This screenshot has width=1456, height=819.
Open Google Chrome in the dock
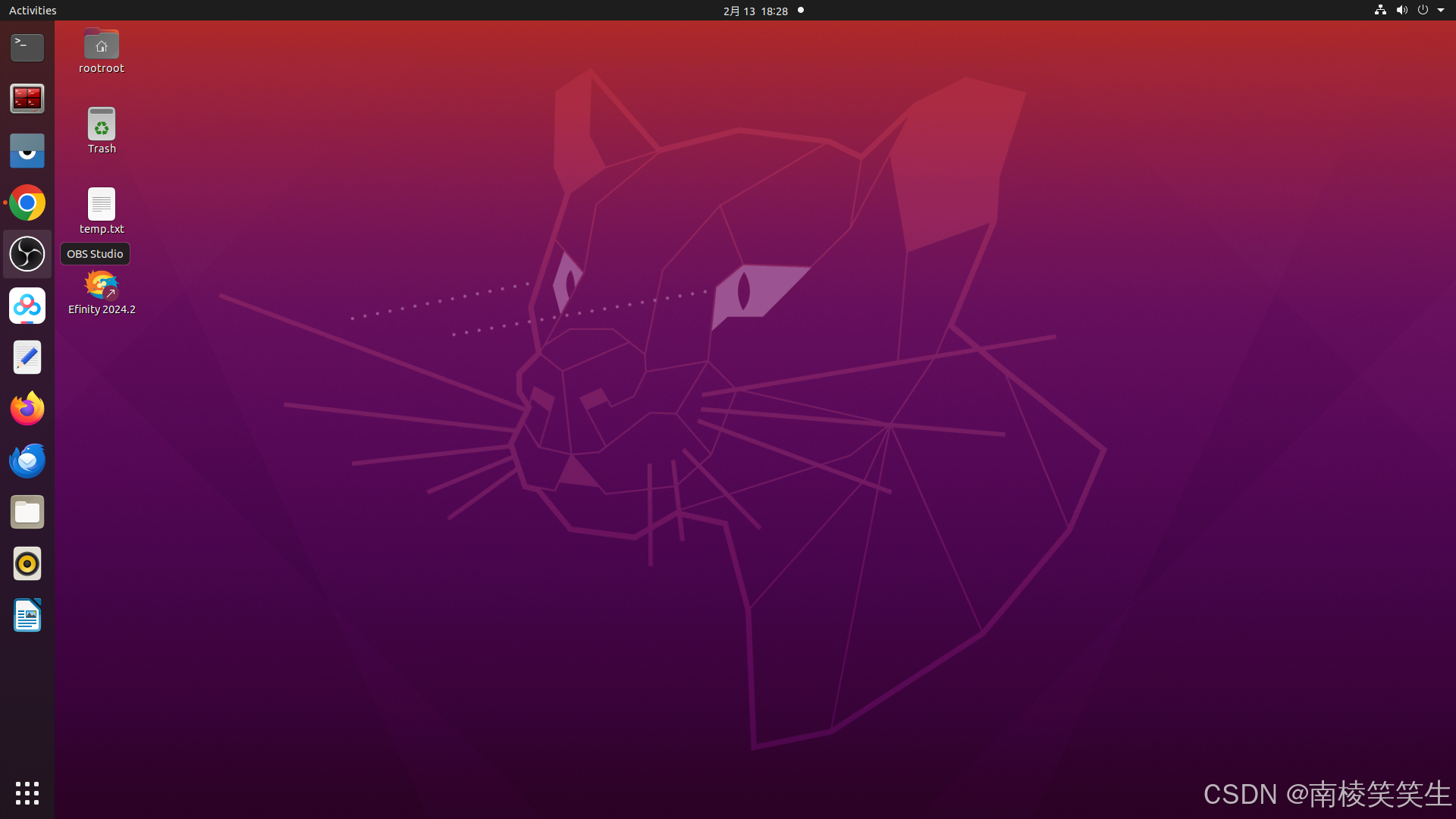coord(27,202)
